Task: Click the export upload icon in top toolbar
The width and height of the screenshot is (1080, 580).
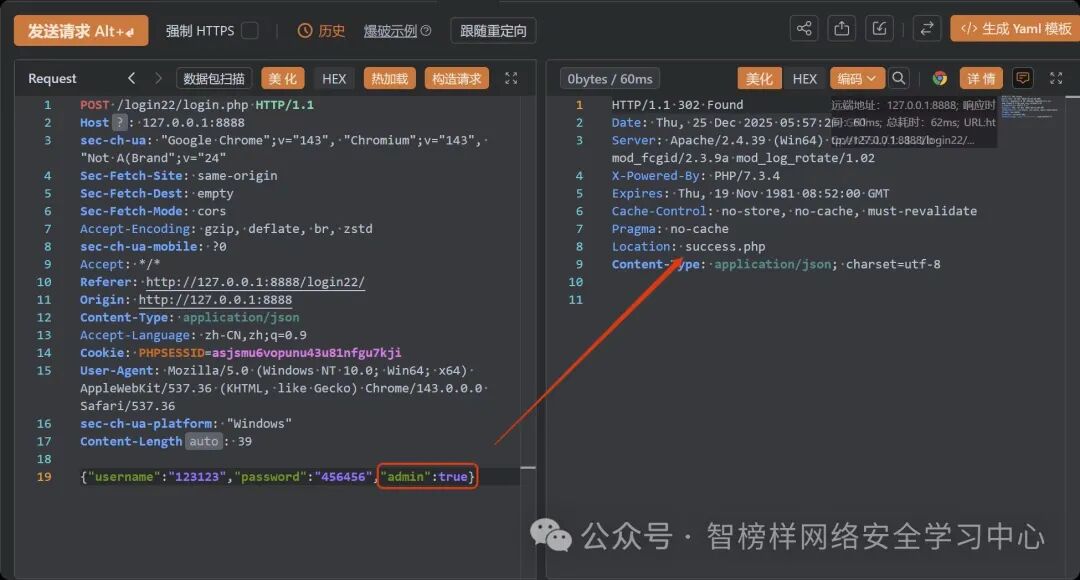Action: 842,29
